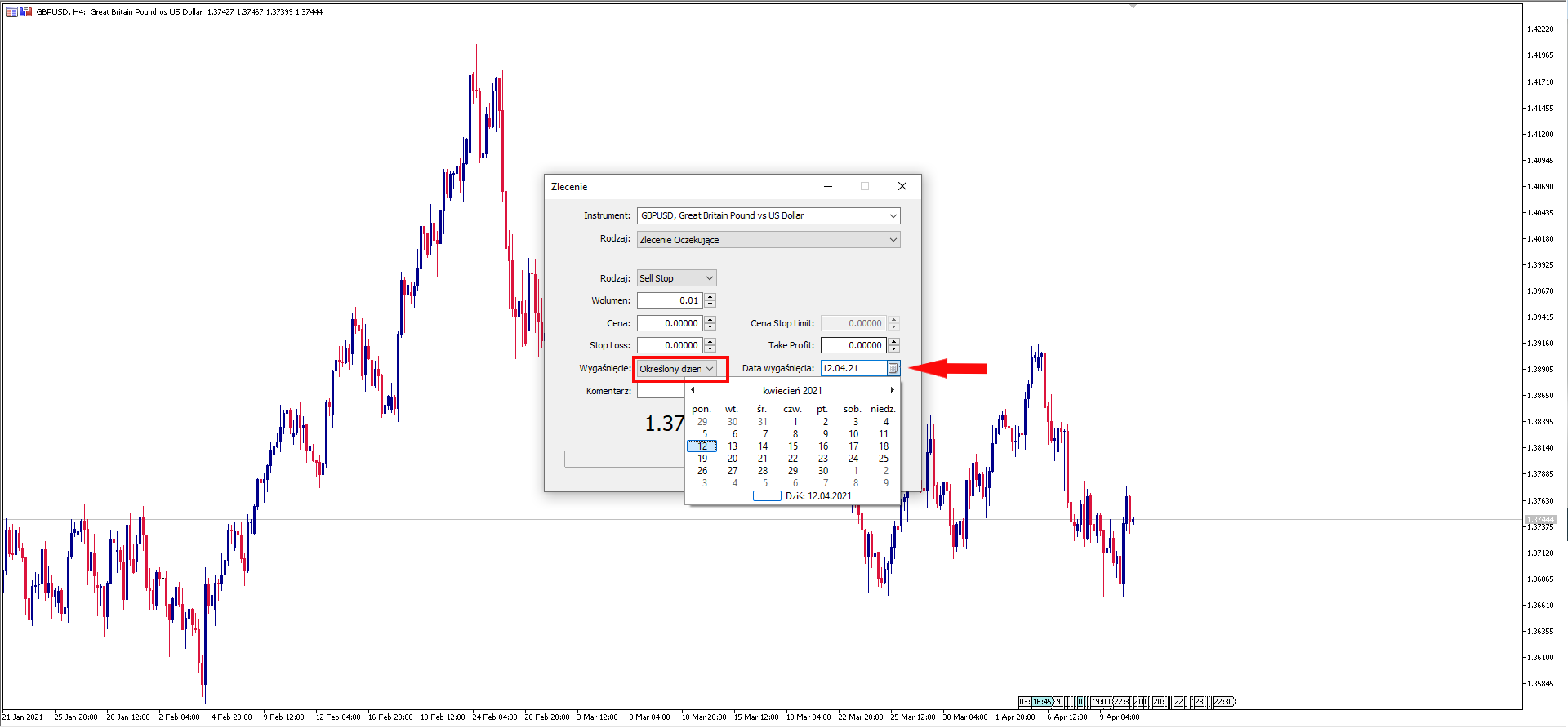Click the 19:00 event marker on timeline
Screen dimensions: 1568x728
click(x=1101, y=702)
